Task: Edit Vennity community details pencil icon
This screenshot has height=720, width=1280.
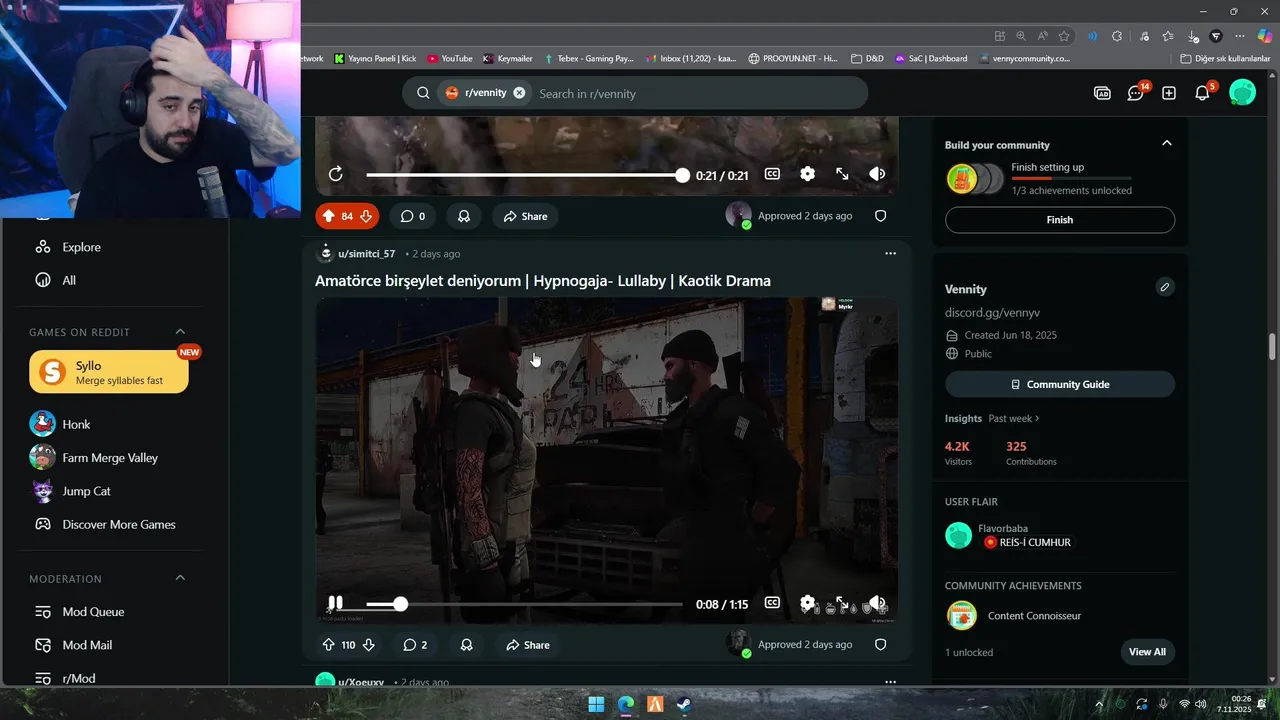Action: coord(1165,287)
